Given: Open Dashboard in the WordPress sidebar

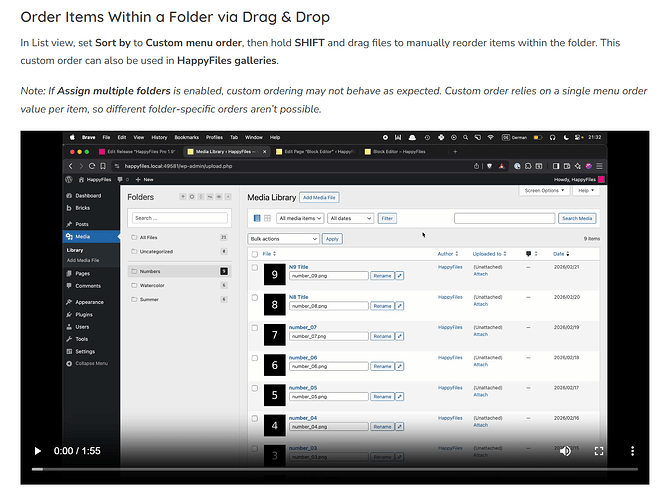Looking at the screenshot, I should [88, 196].
